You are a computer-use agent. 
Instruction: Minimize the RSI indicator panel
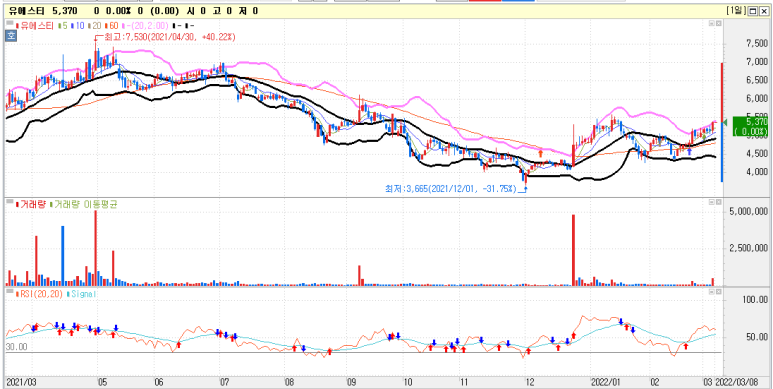711,292
